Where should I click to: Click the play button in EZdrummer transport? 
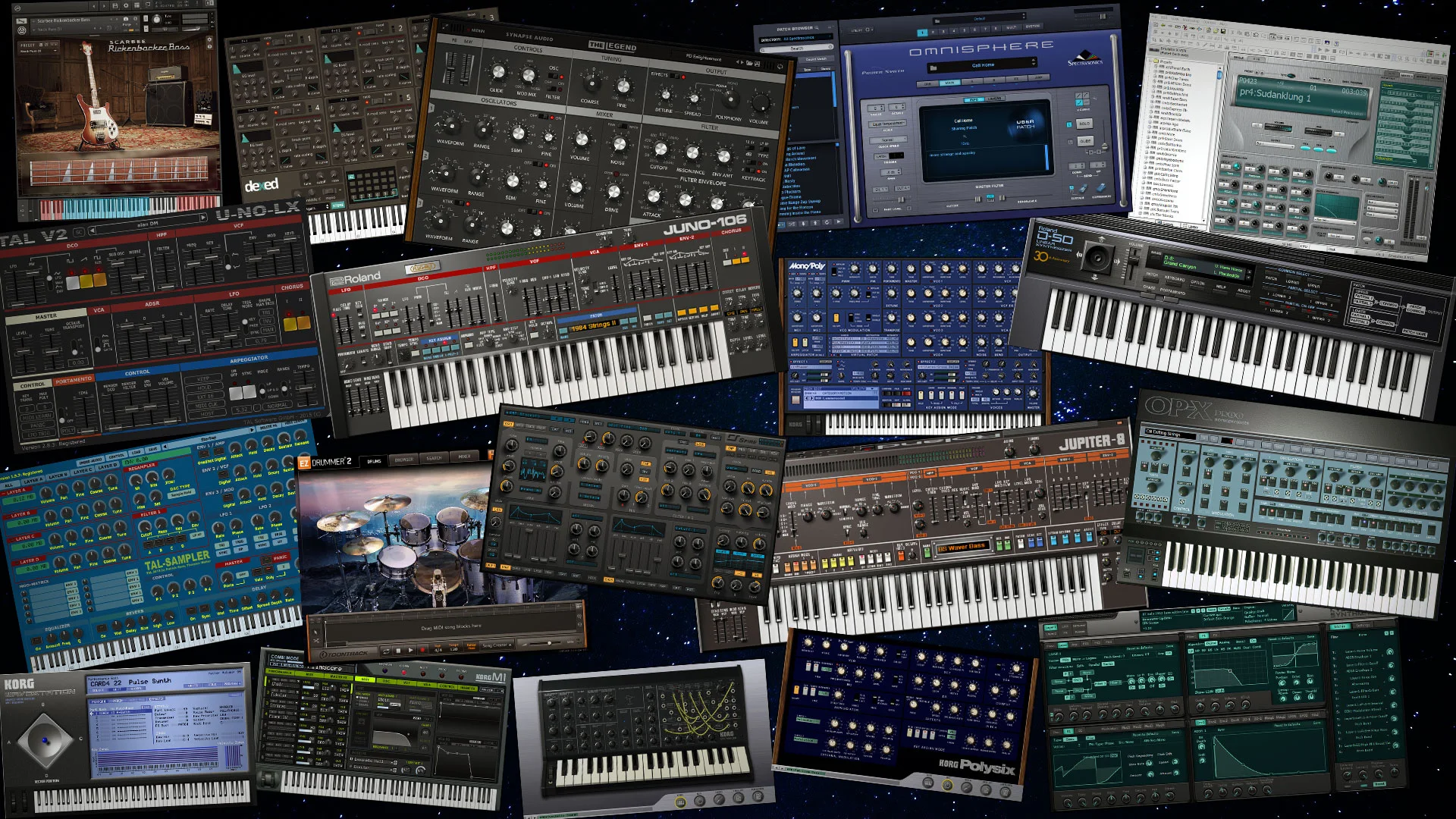[410, 650]
